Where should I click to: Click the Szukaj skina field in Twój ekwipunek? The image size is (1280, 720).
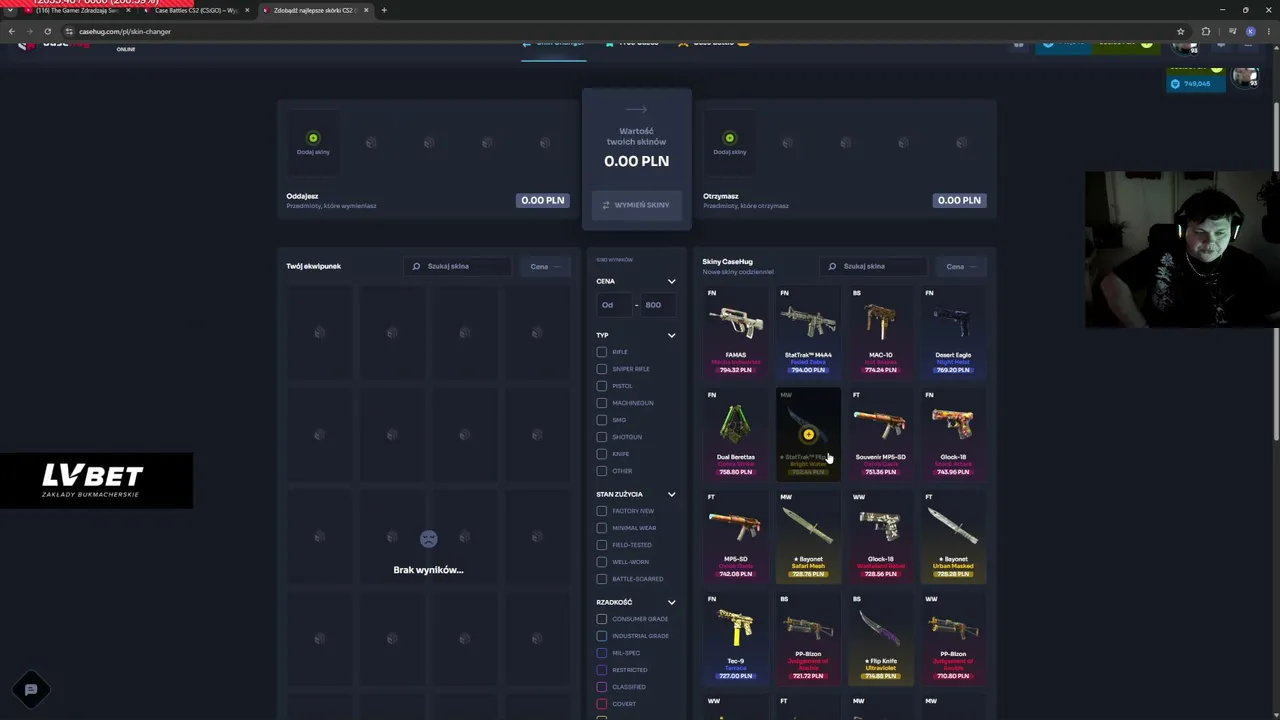(x=460, y=266)
